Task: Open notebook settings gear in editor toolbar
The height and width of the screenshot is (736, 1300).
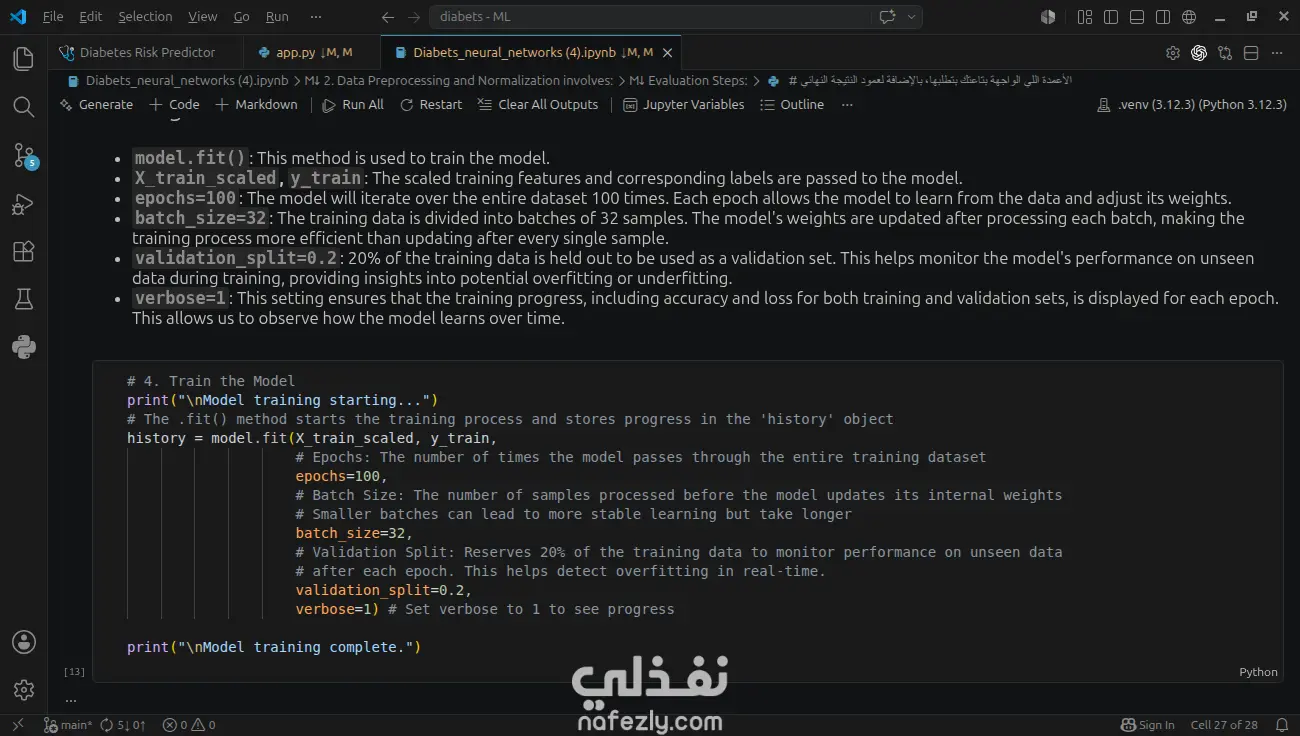Action: pos(1173,53)
